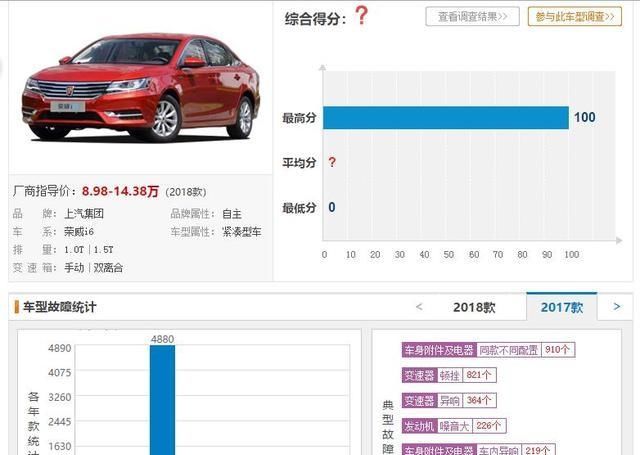Click the 参与此车型调查>> button
Screen dimensions: 640x455
[575, 17]
